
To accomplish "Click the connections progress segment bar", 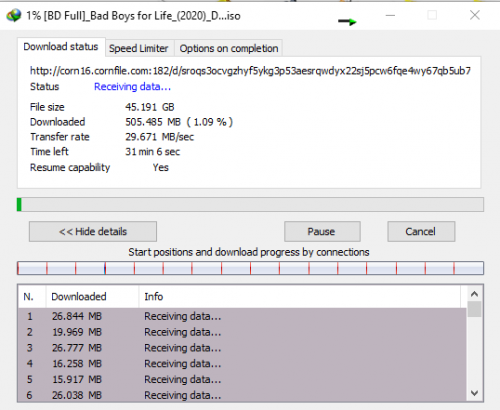I will [x=250, y=268].
